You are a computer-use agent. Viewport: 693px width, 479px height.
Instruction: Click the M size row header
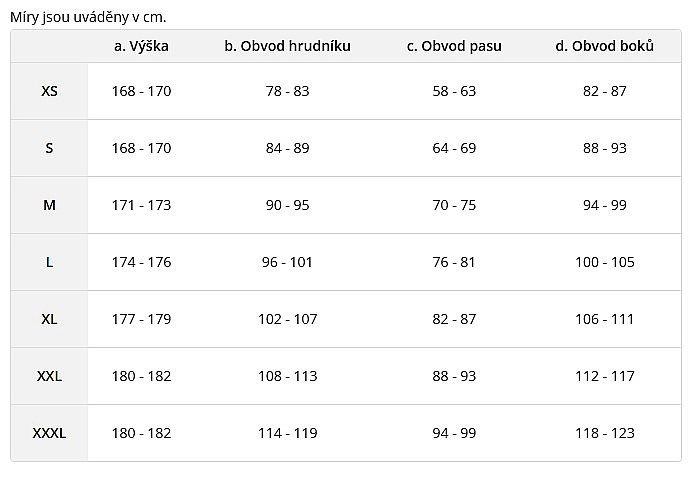(x=49, y=205)
